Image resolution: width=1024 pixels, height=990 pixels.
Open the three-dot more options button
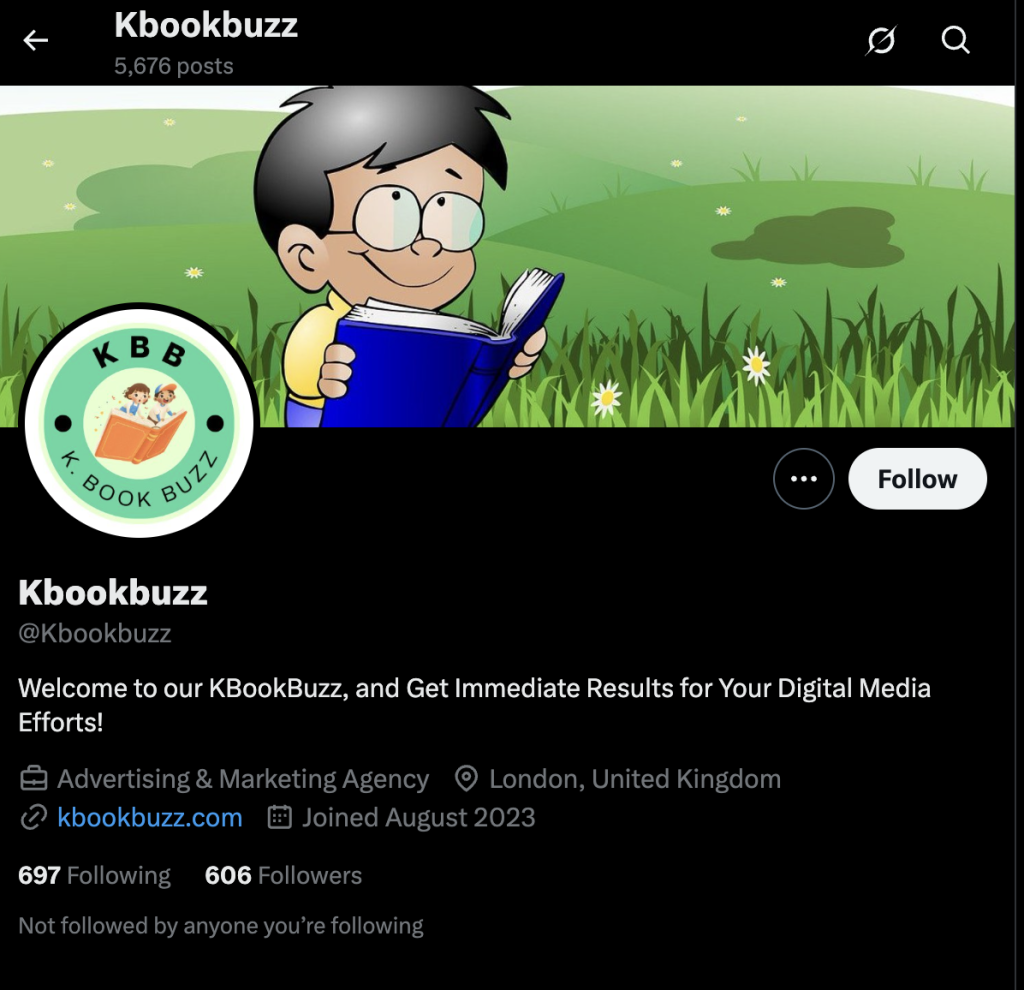[x=803, y=479]
